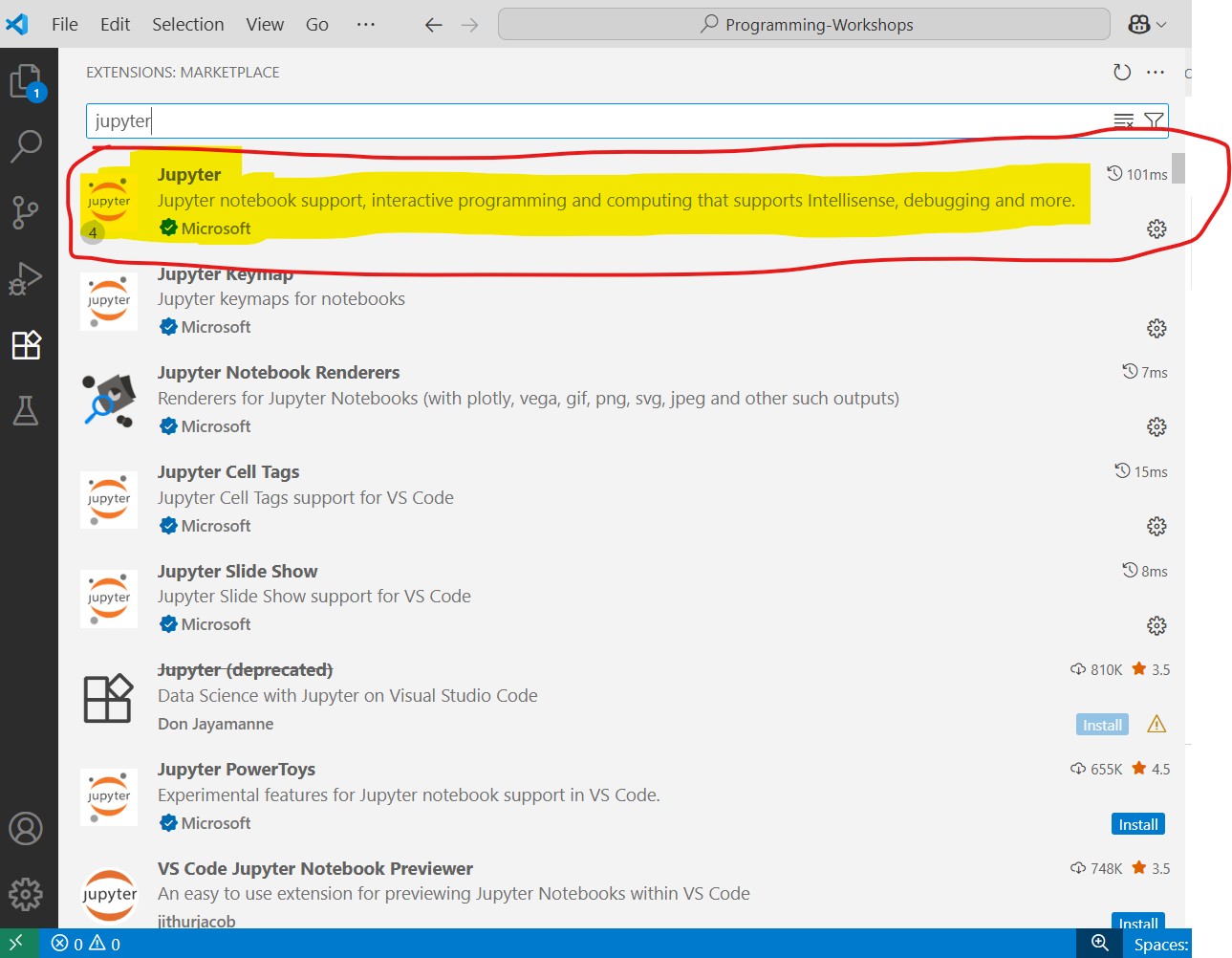Screen dimensions: 1232x958
Task: Click 4.5 star rating on PowerToys
Action: coord(1151,769)
